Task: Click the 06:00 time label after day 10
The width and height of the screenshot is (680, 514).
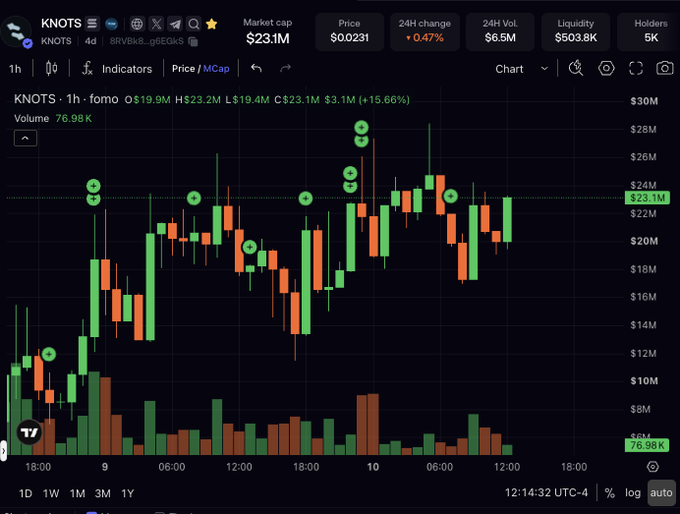Action: [x=439, y=467]
